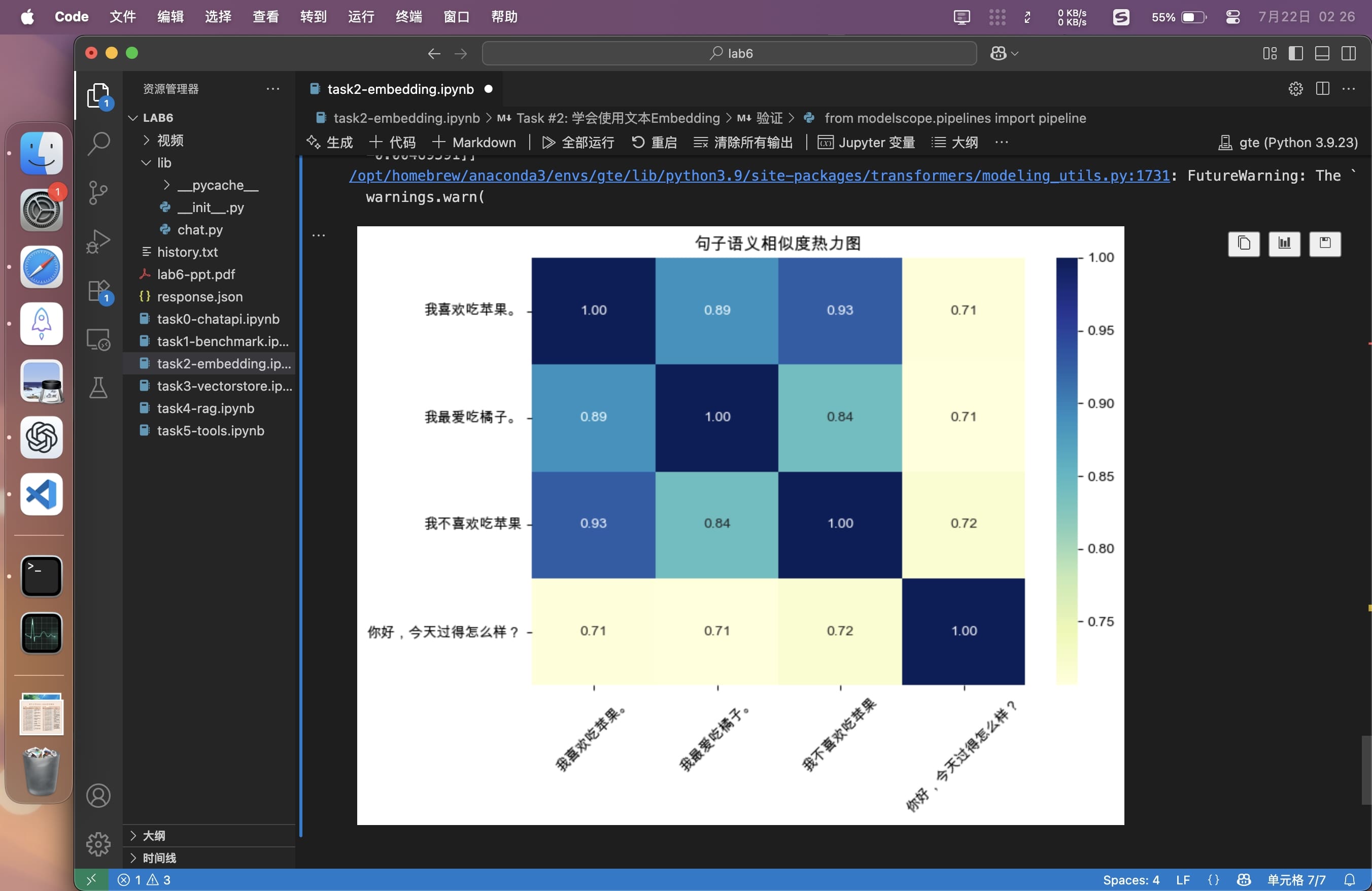This screenshot has height=891, width=1372.
Task: Click the lab6 command center search field
Action: [729, 53]
